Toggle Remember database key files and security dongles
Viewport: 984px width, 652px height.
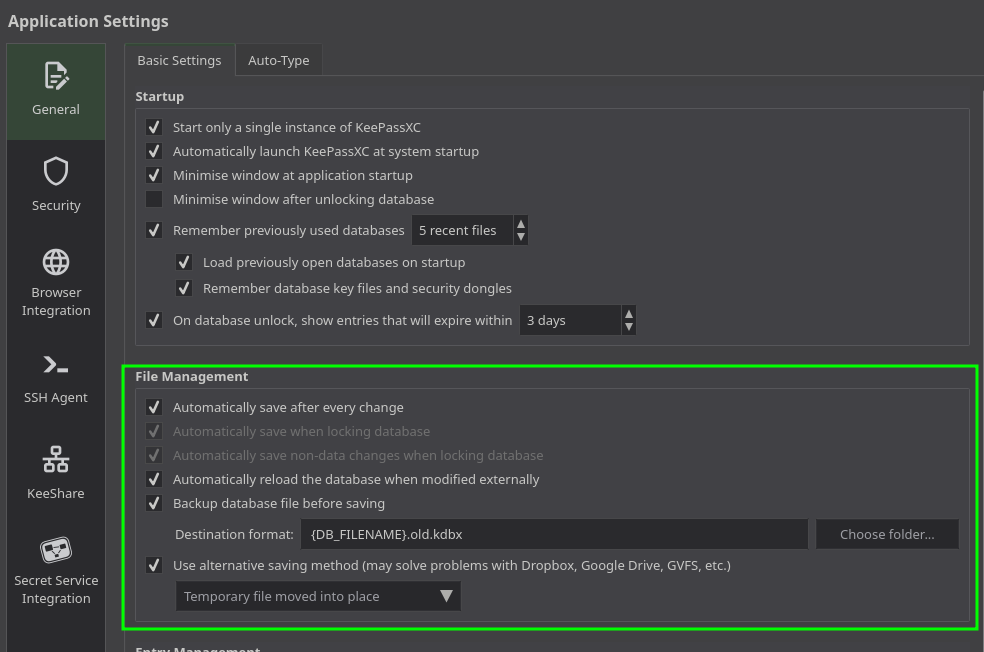pos(184,288)
